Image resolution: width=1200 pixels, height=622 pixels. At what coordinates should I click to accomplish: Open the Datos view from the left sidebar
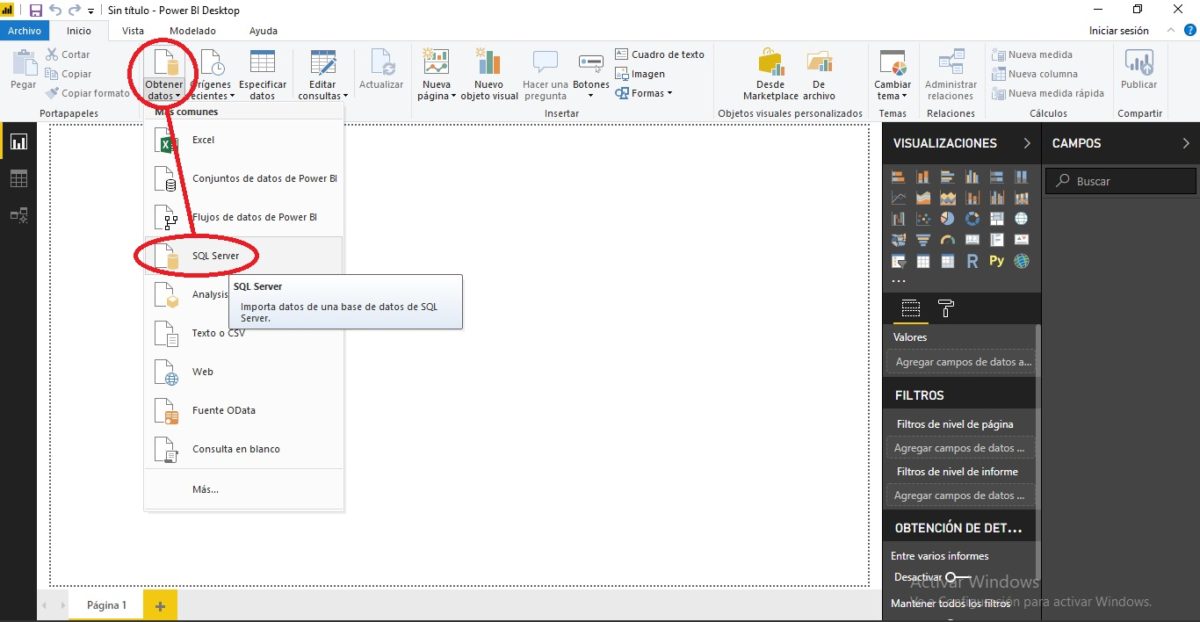click(18, 178)
